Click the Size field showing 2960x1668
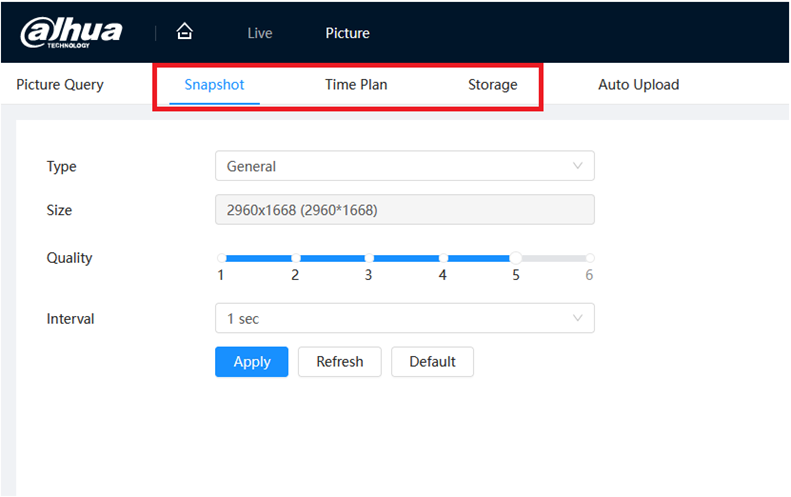The width and height of the screenshot is (791, 497). point(404,210)
